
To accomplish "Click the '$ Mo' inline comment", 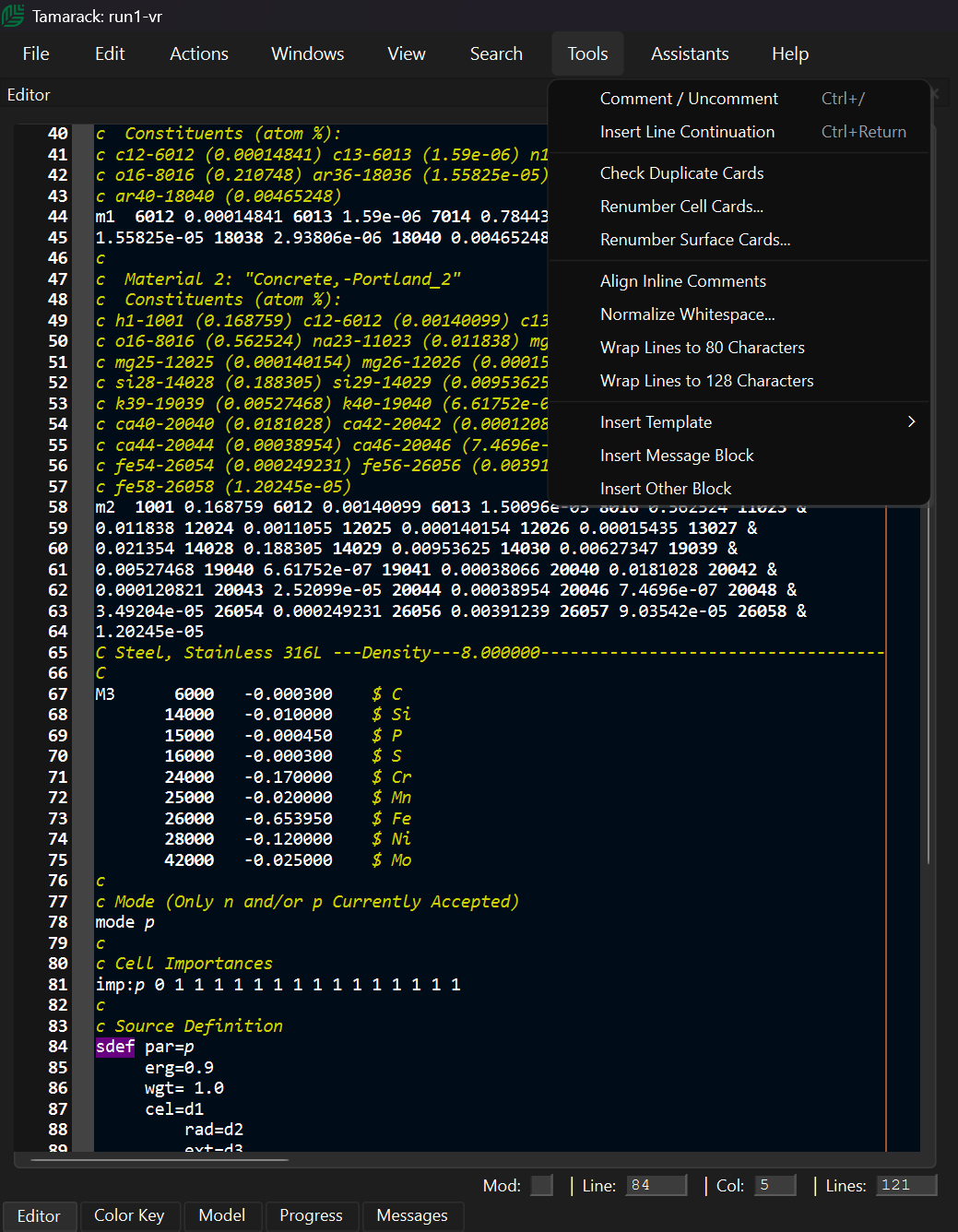I will [392, 860].
